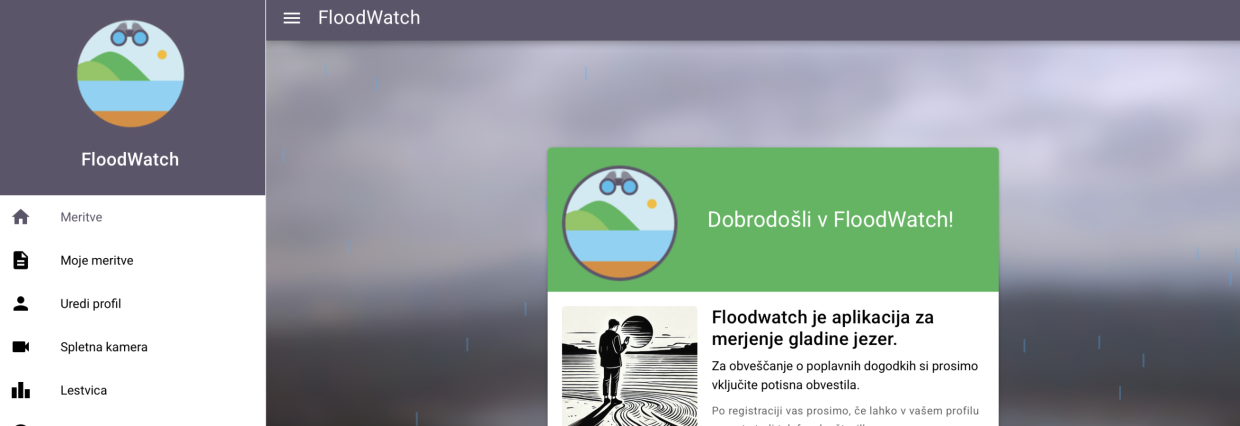Select Lestvica in the navigation list
1240x426 pixels.
[x=132, y=390]
